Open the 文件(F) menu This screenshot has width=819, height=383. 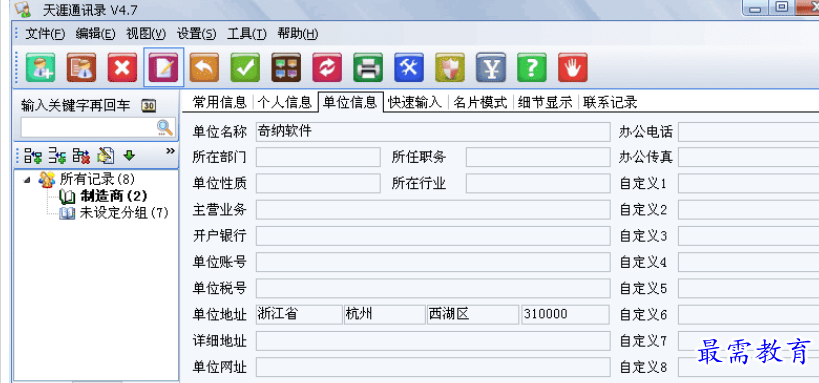point(45,34)
